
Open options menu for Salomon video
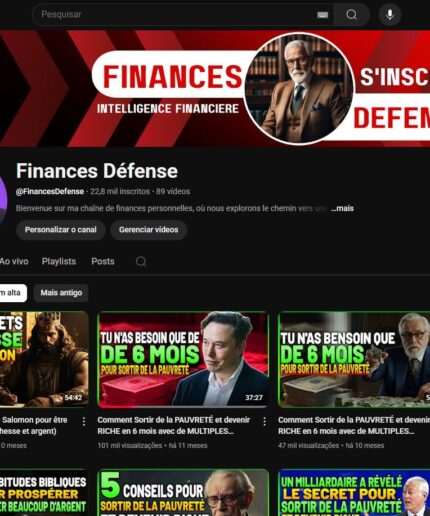[x=84, y=422]
